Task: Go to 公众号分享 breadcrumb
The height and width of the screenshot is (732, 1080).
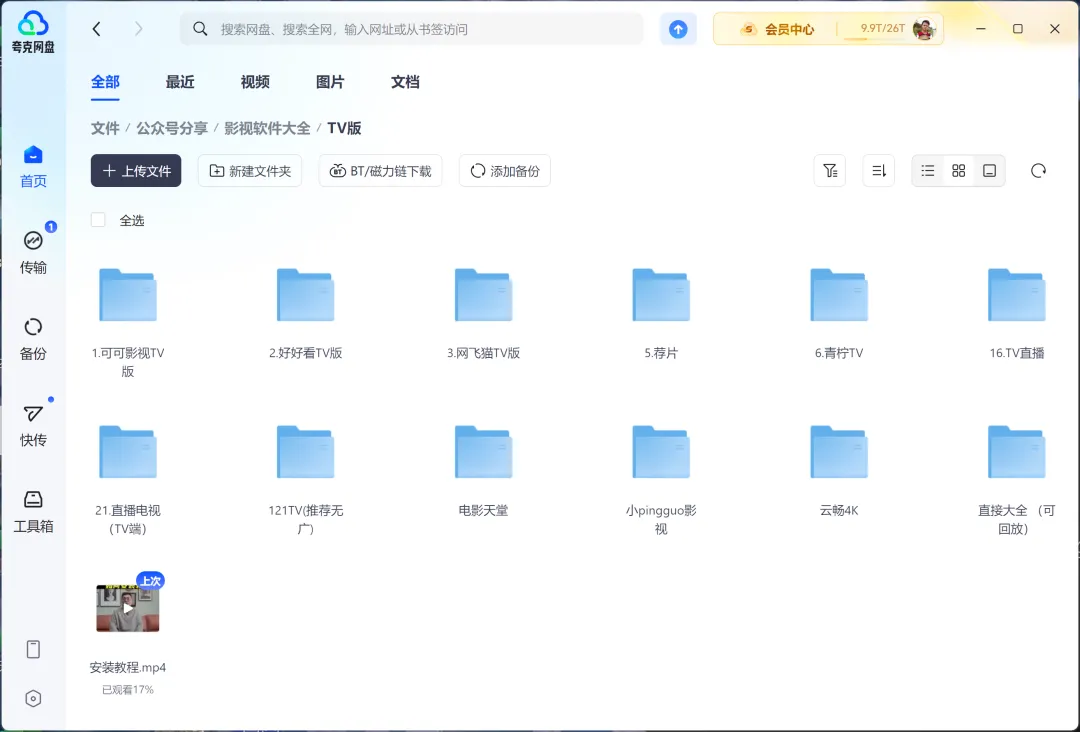Action: click(x=172, y=128)
